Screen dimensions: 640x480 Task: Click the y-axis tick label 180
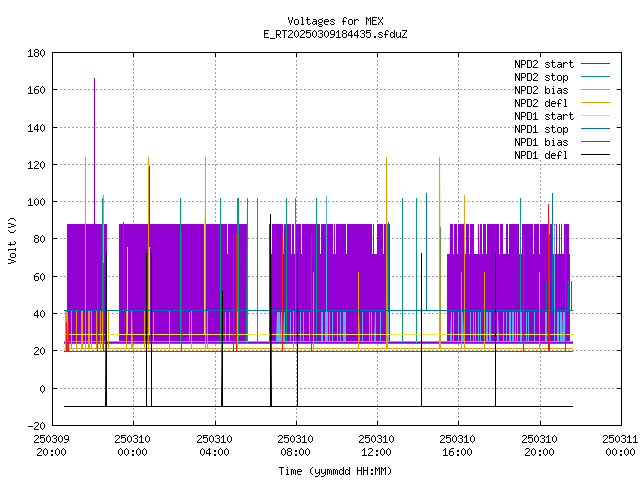pos(36,53)
